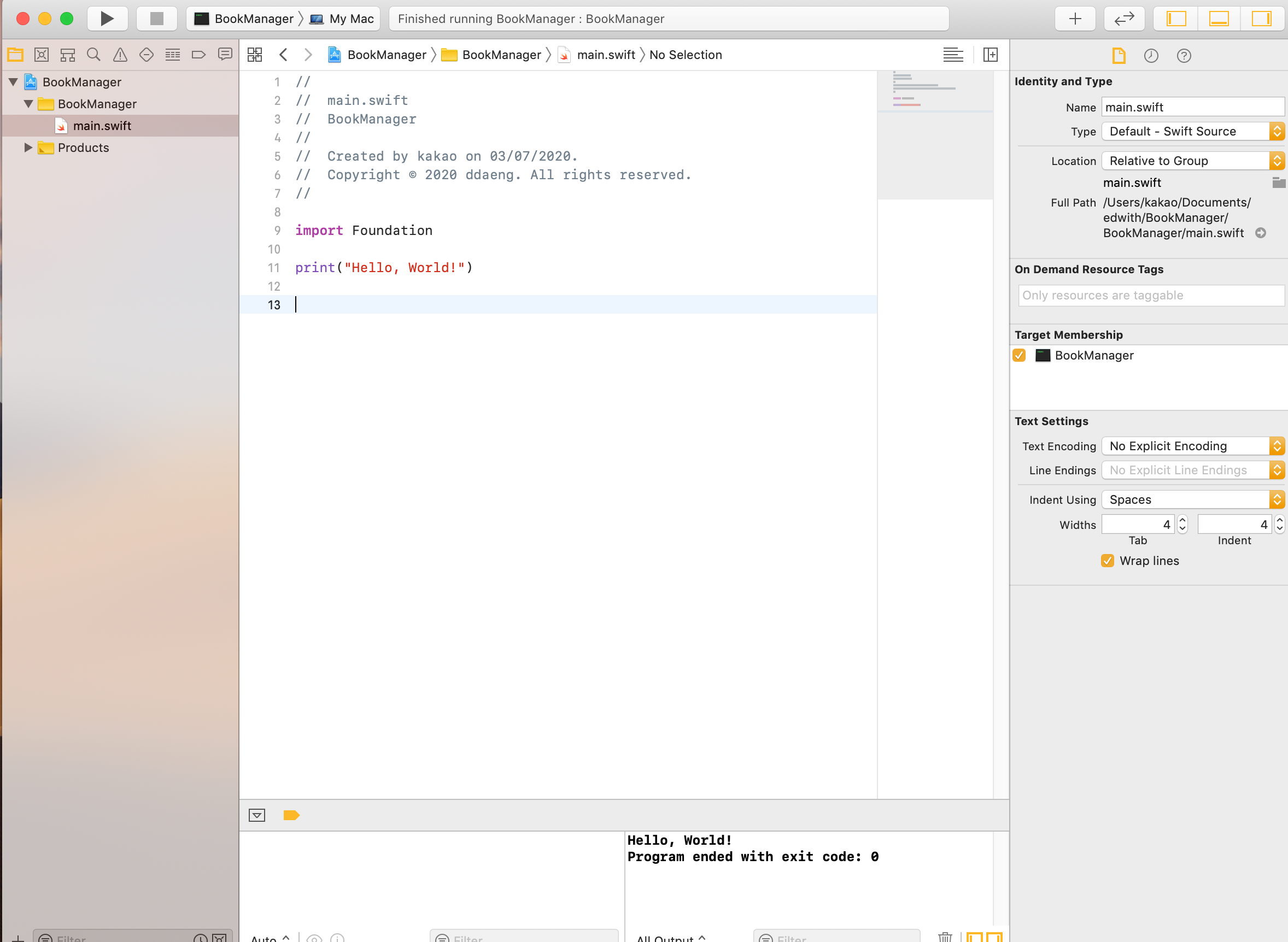Add editor on the right
The width and height of the screenshot is (1288, 942).
pos(990,55)
